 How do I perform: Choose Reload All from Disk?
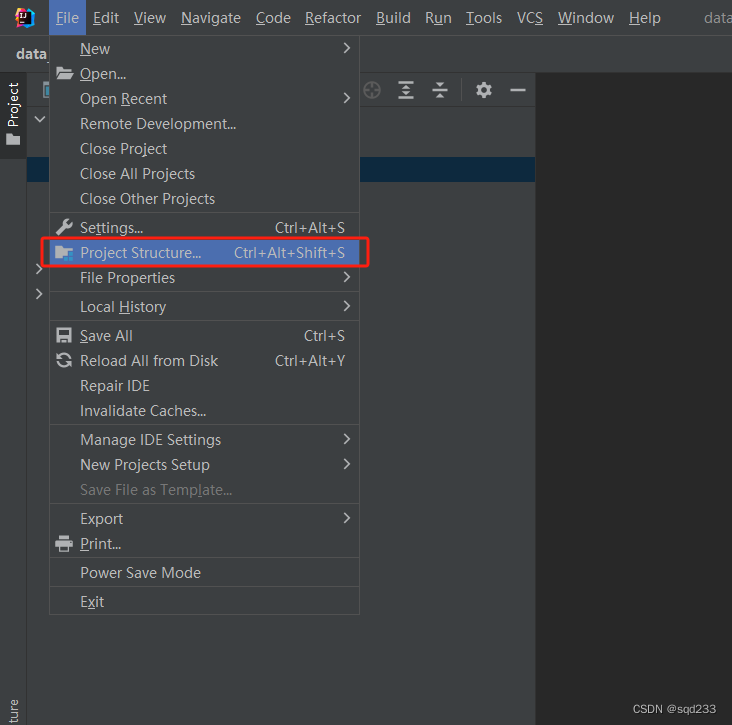click(204, 361)
